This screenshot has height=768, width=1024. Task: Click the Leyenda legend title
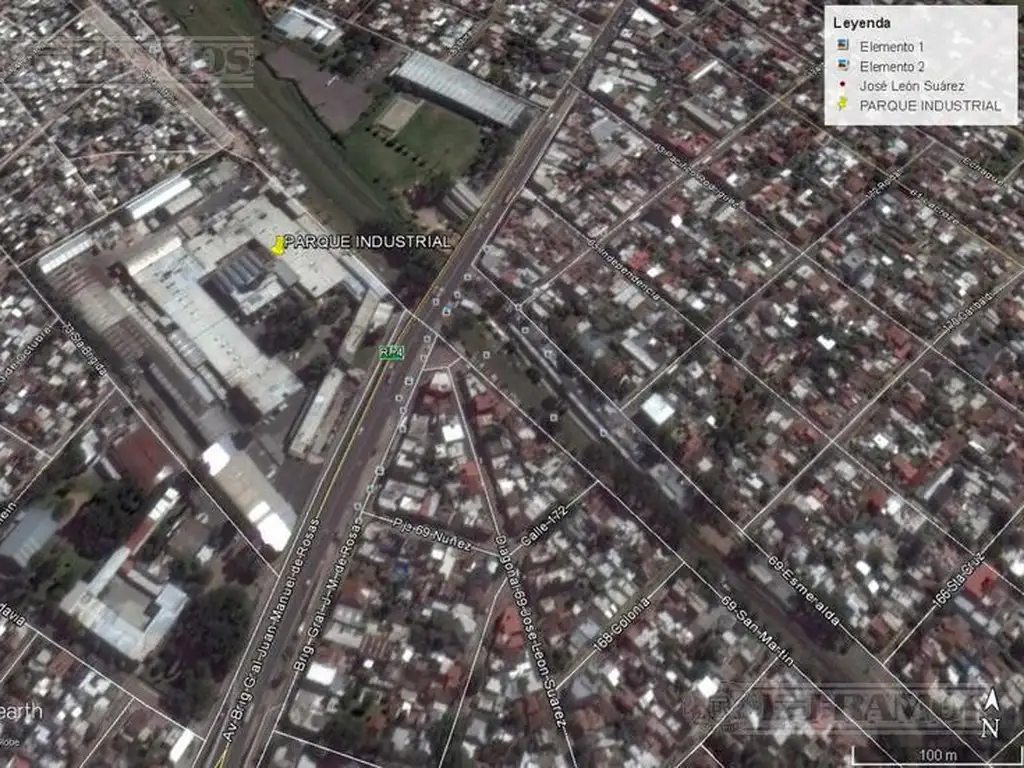point(862,23)
